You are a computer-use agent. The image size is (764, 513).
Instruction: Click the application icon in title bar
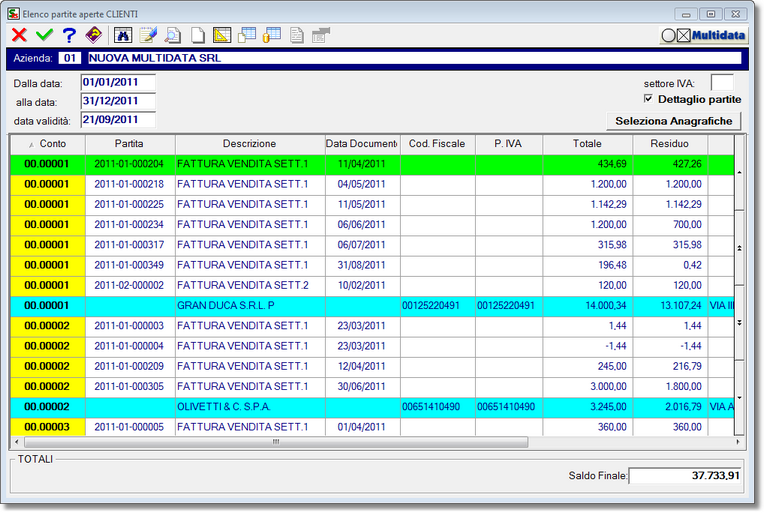pyautogui.click(x=13, y=14)
